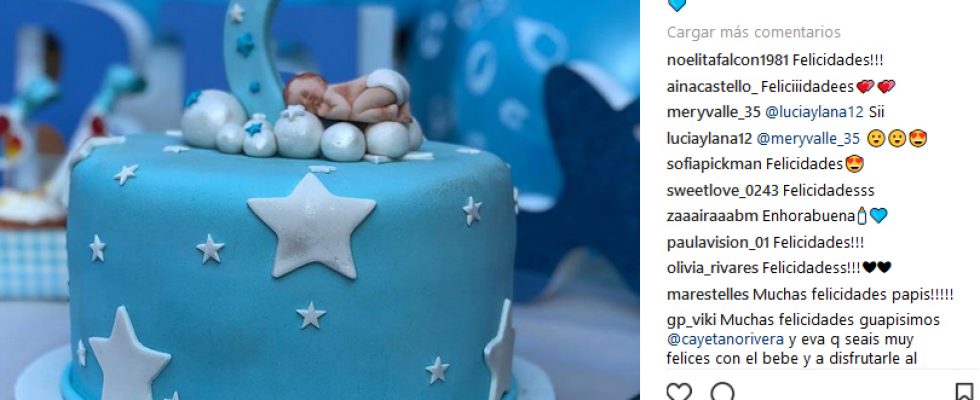Go to paulavision_01 profile
The width and height of the screenshot is (980, 400).
[x=718, y=242]
